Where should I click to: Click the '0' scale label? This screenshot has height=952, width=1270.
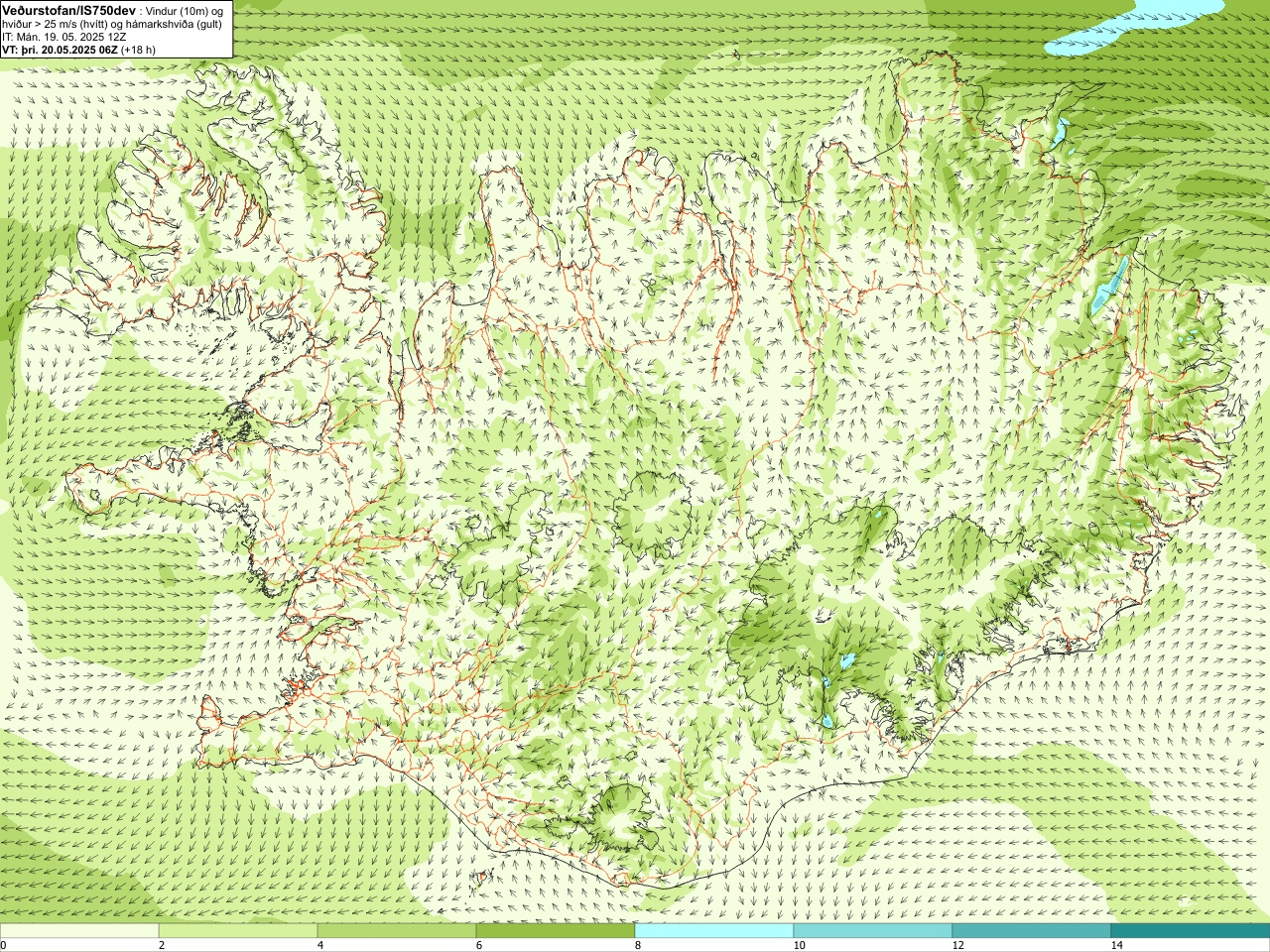click(x=4, y=945)
